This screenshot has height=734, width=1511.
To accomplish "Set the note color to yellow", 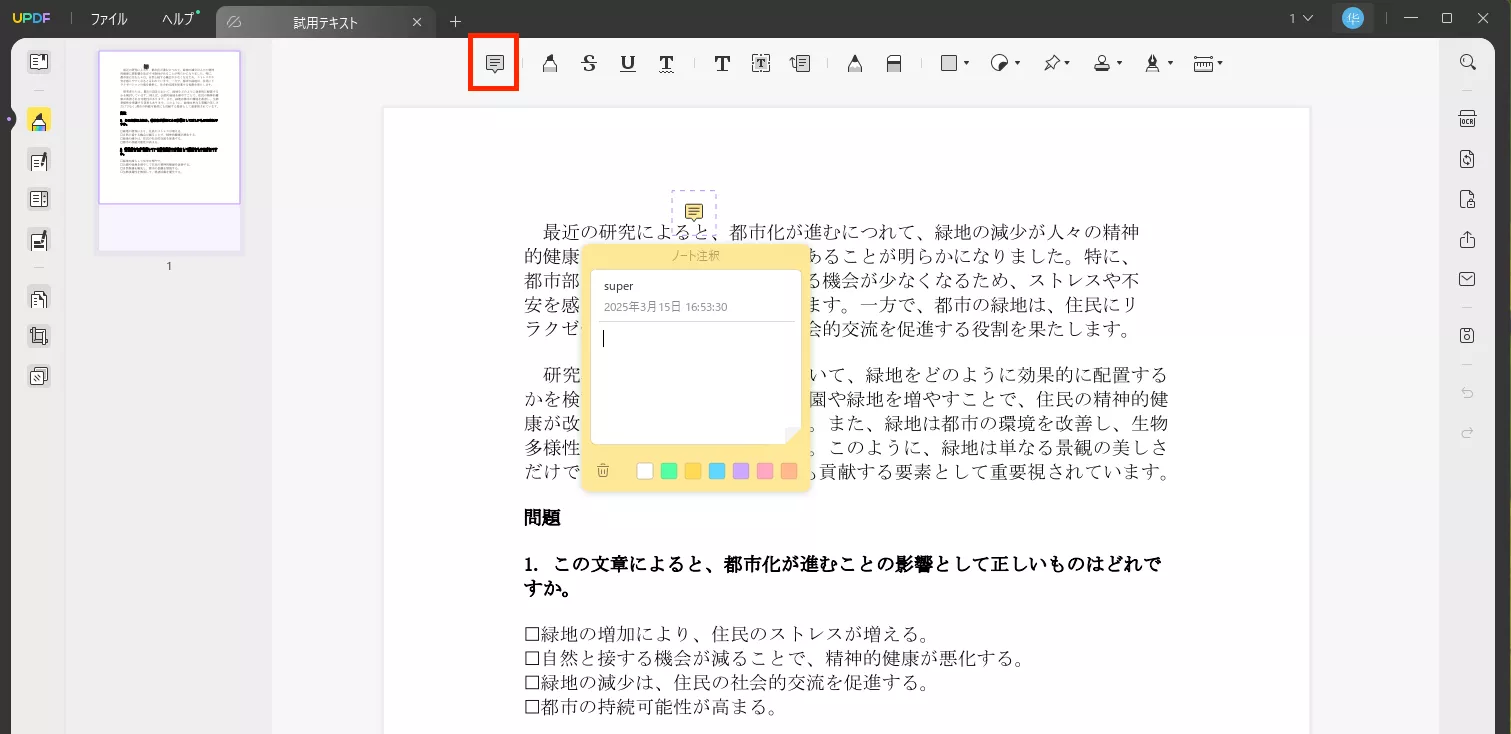I will click(693, 471).
